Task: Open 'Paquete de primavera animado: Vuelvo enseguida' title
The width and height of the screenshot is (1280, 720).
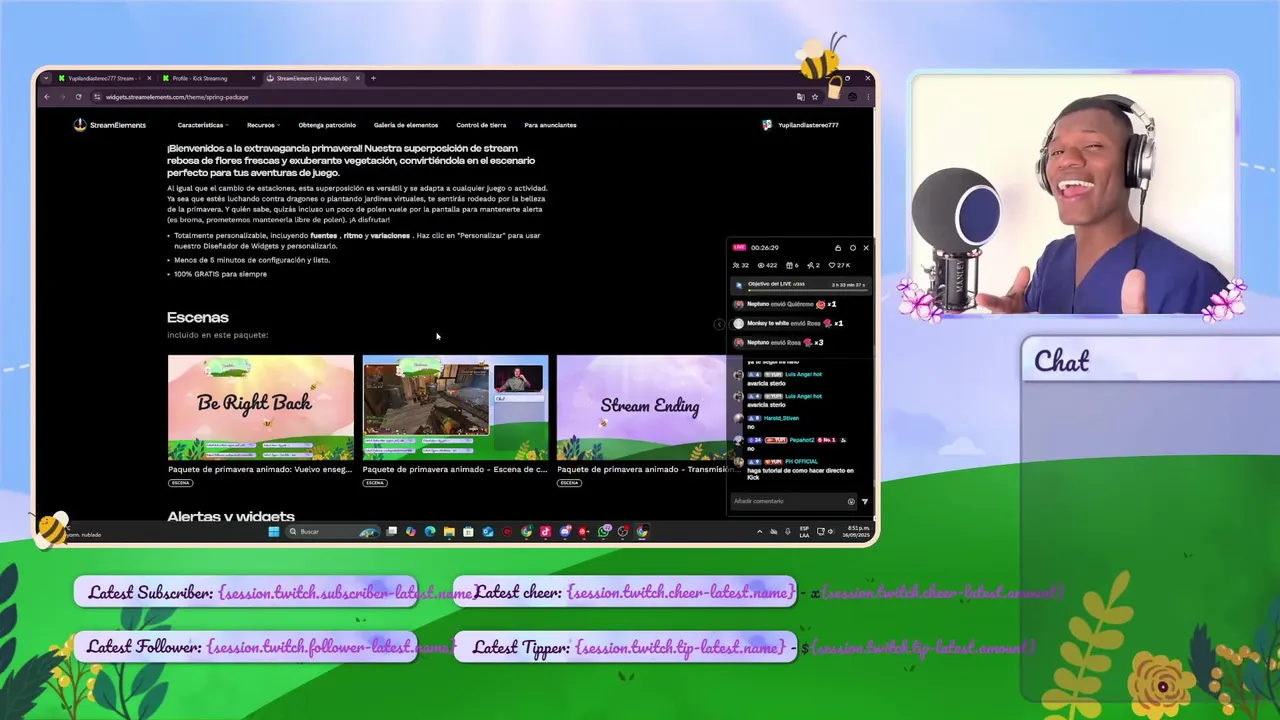Action: 260,469
